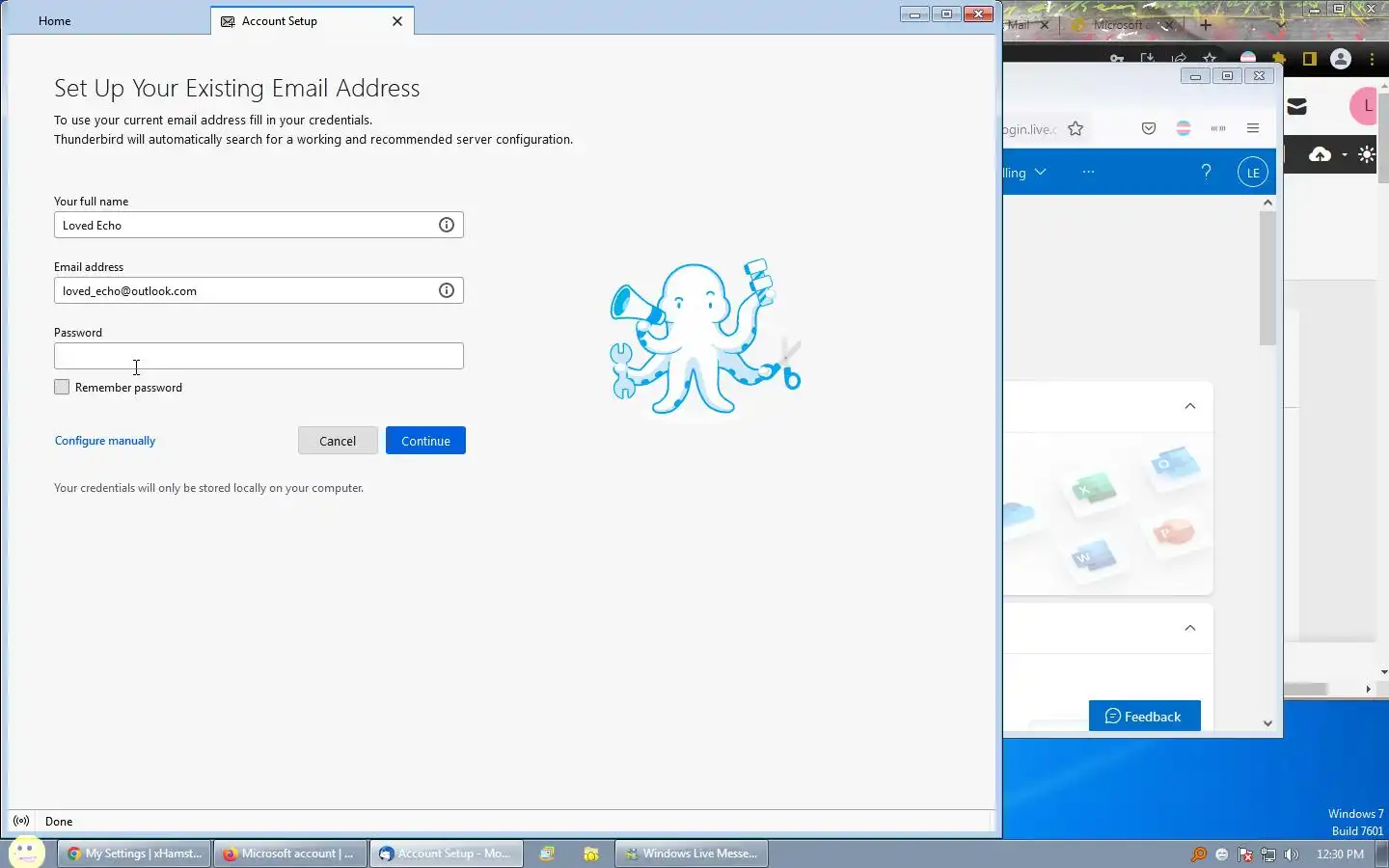1389x868 pixels.
Task: Open the Chrome profile avatar icon
Action: tap(1341, 59)
